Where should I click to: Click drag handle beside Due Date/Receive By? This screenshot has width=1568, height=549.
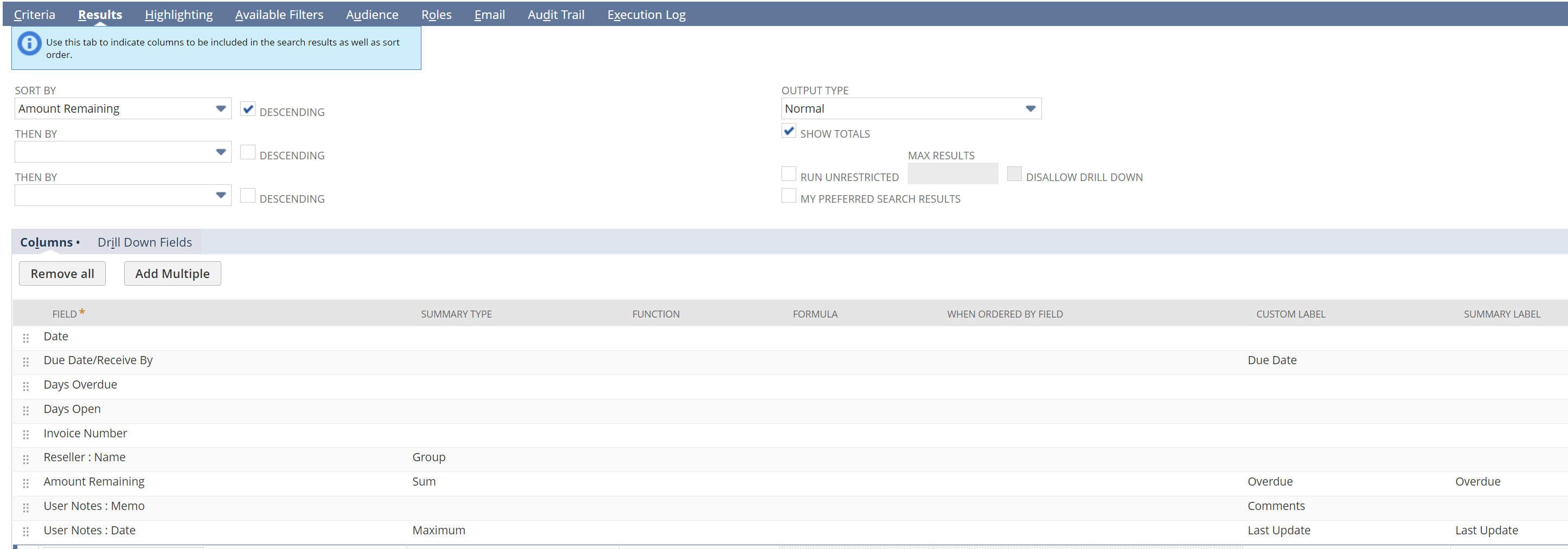25,361
